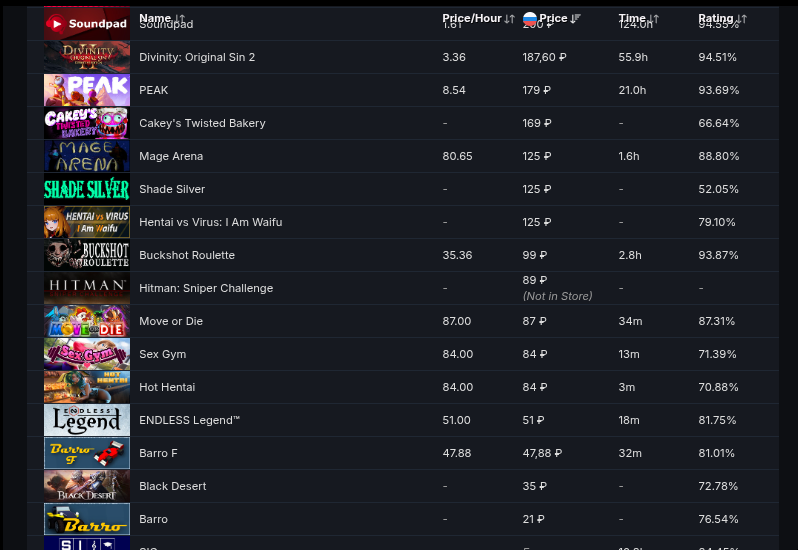The width and height of the screenshot is (798, 550).
Task: Sort by Price/Hour arrows icon
Action: click(509, 19)
